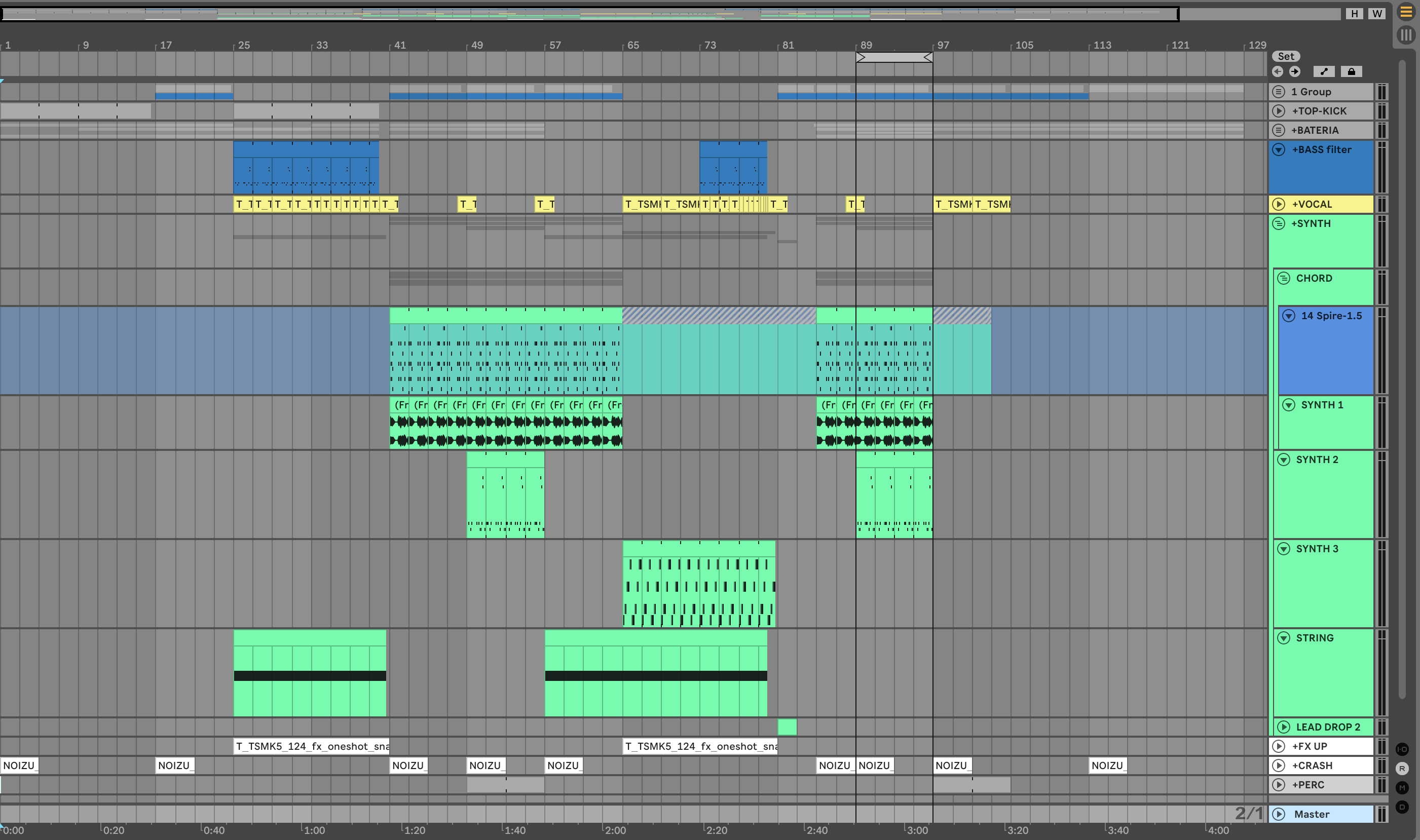The width and height of the screenshot is (1420, 840).
Task: Select the SYNTH 3 MIDI clip
Action: (699, 584)
